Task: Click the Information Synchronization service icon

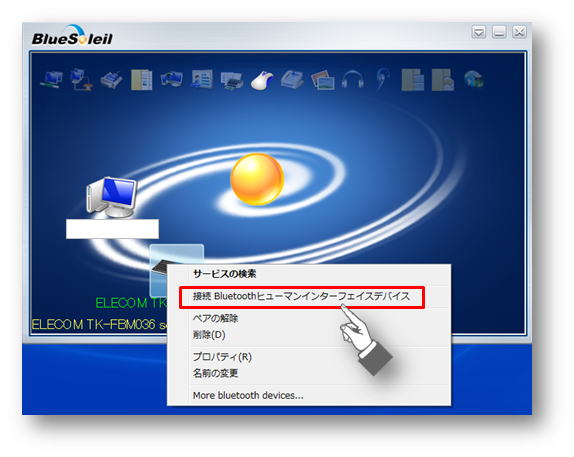Action: pyautogui.click(x=171, y=79)
